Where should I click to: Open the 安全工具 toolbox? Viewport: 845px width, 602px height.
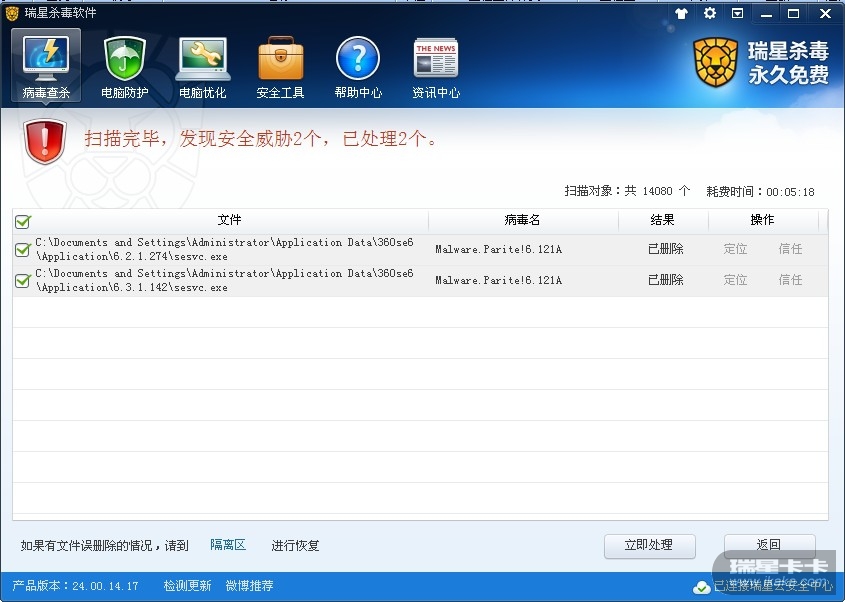point(280,67)
